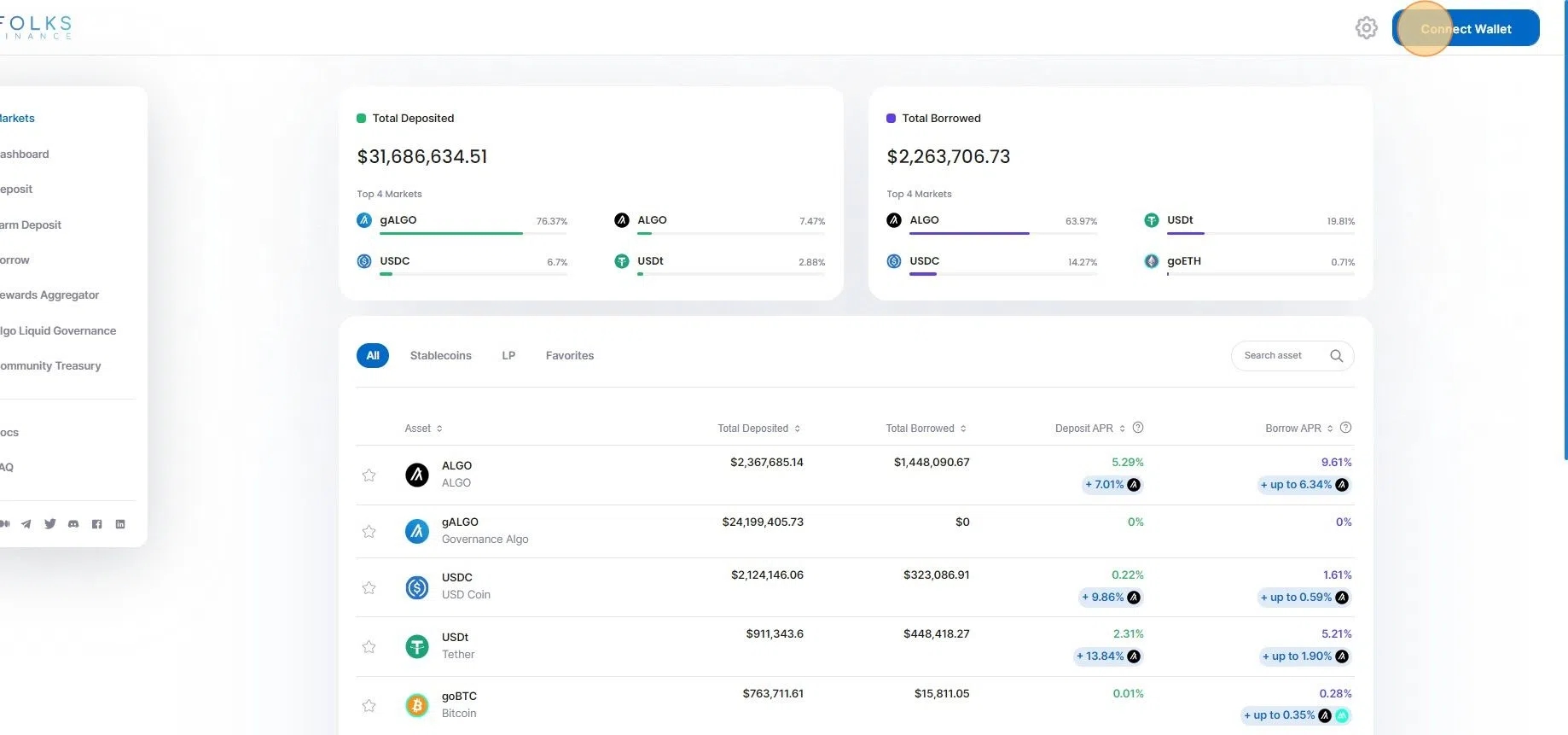
Task: Click the Borrow APR info icon
Action: (1345, 428)
